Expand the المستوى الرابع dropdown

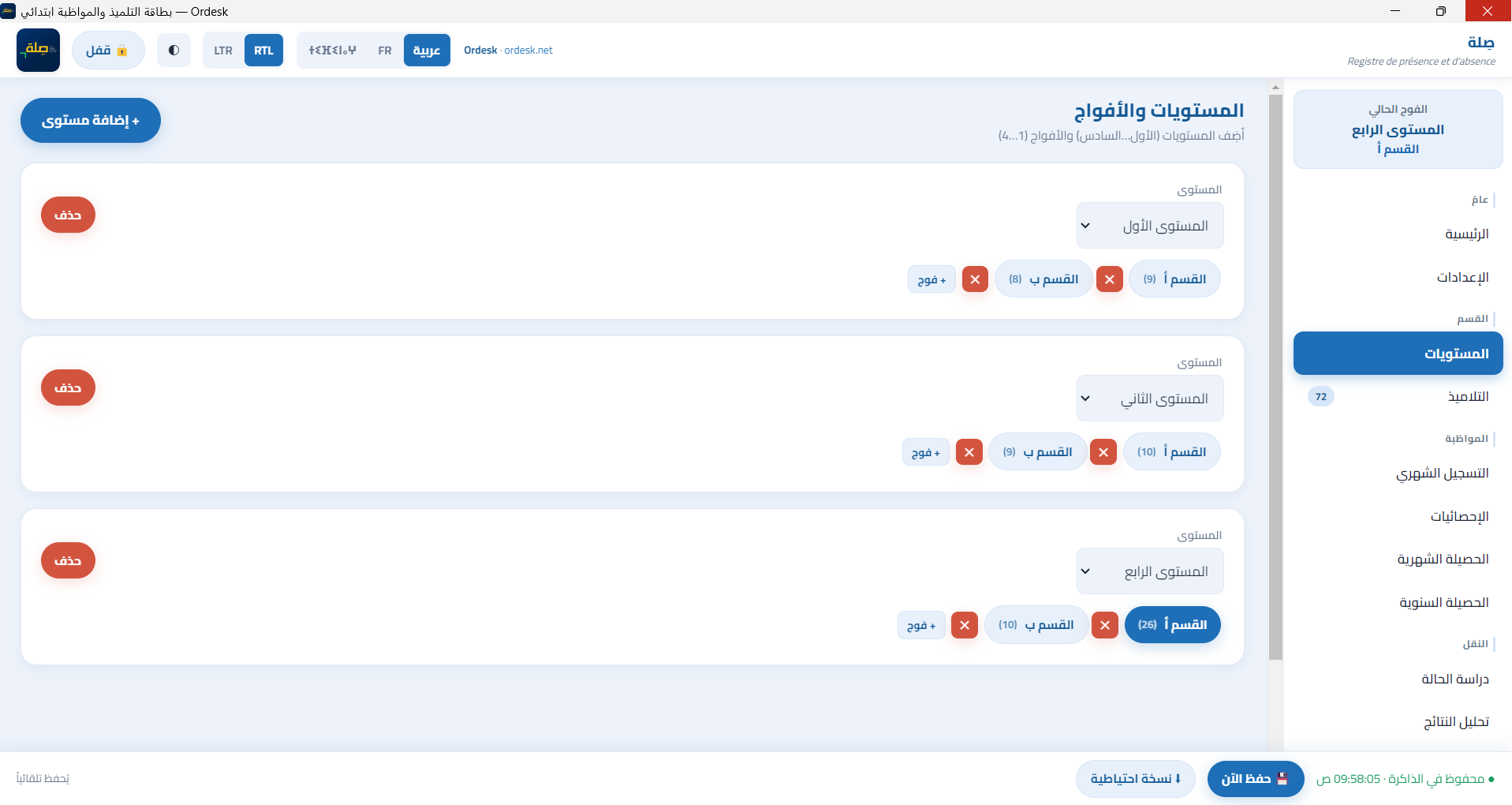click(x=1150, y=571)
